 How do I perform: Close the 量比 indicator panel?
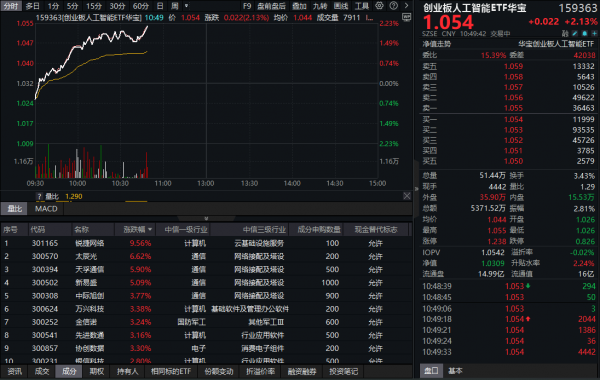(407, 196)
